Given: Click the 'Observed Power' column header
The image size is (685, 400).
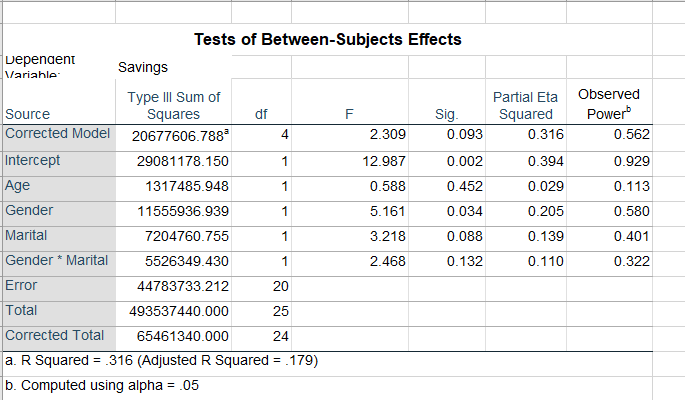Looking at the screenshot, I should (608, 104).
